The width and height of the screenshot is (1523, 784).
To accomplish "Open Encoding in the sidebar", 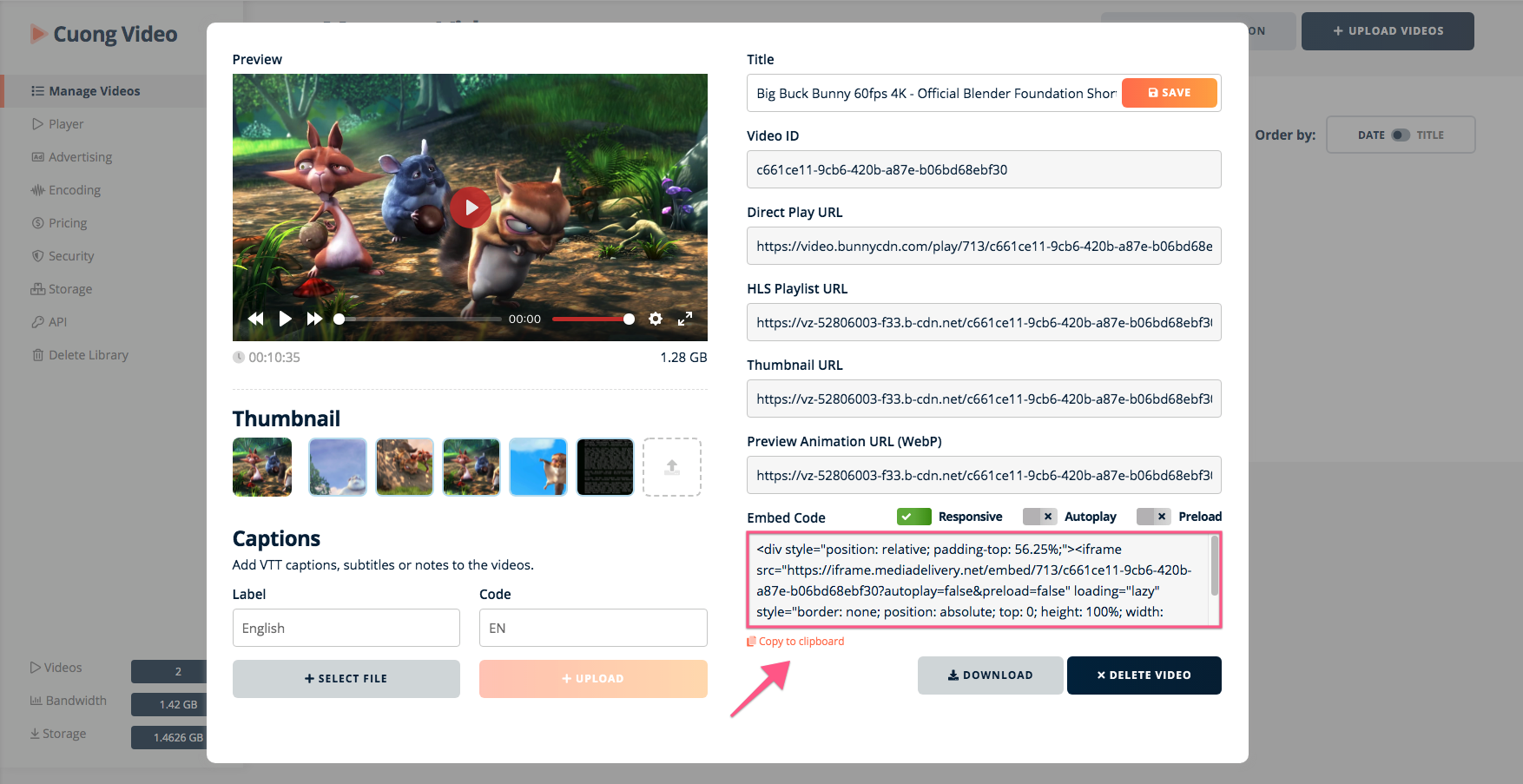I will tap(66, 190).
